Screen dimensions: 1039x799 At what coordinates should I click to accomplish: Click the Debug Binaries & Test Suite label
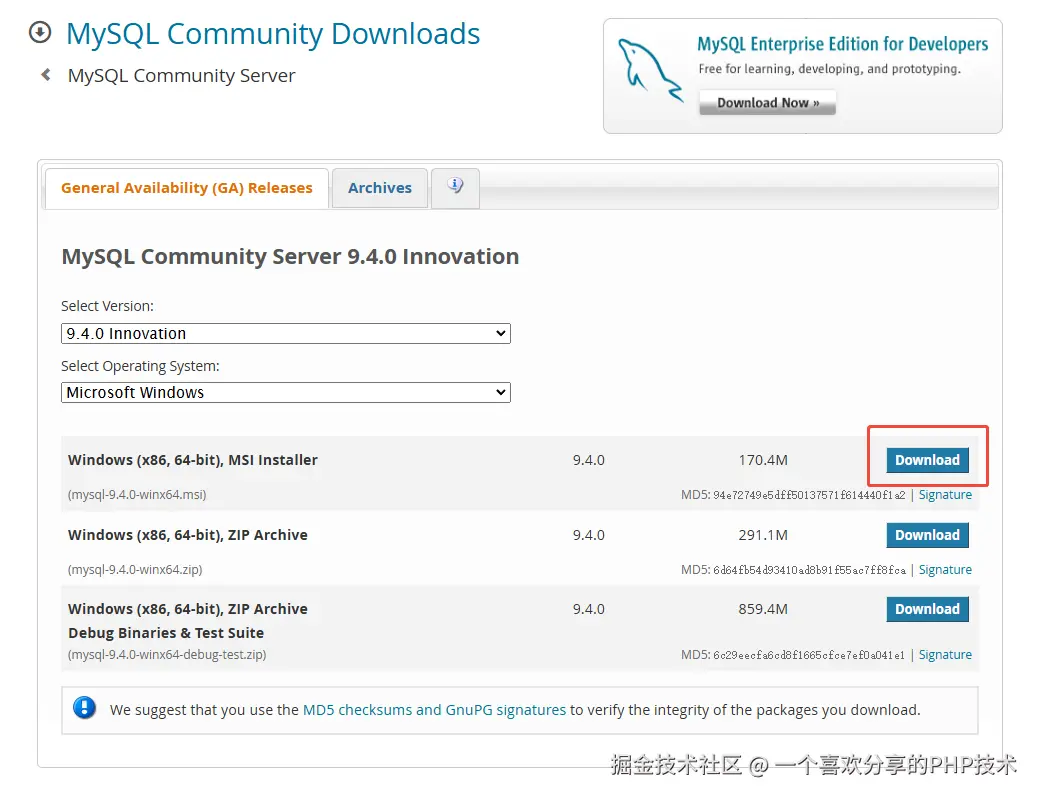click(x=166, y=633)
